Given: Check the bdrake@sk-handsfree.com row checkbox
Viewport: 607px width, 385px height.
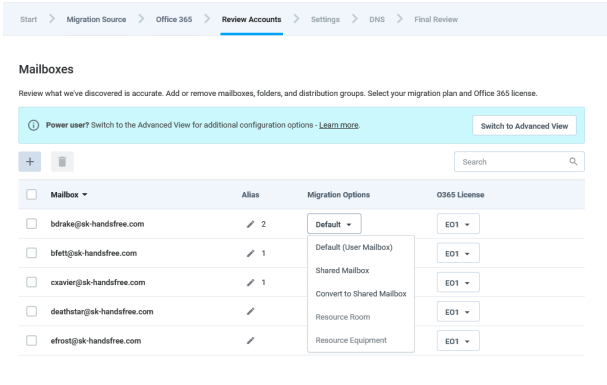Looking at the screenshot, I should click(x=31, y=224).
